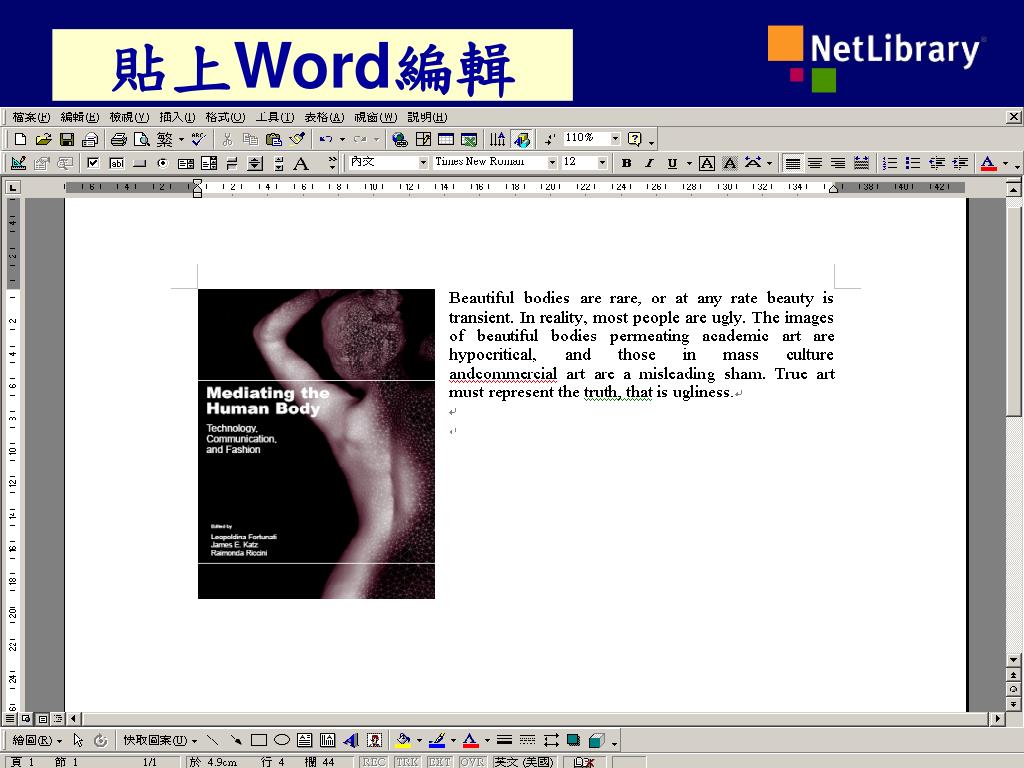
Task: Select the Arrow drawing tool
Action: pos(235,740)
